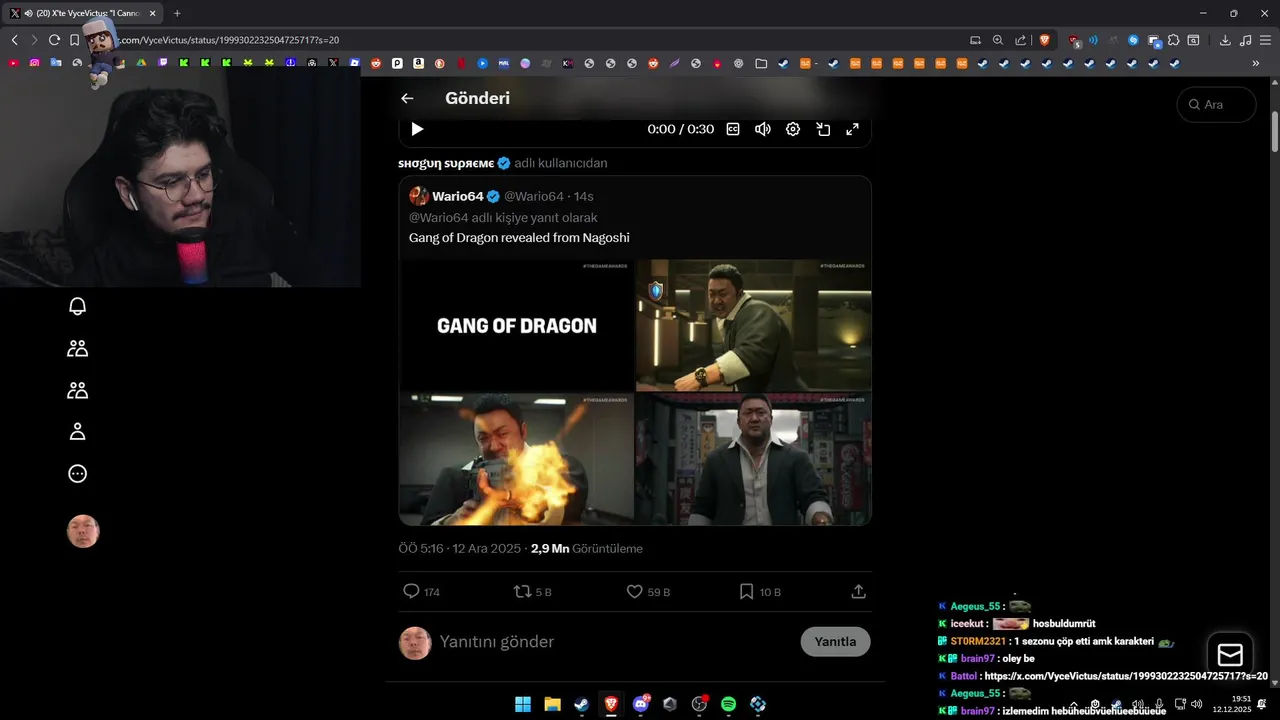1280x720 pixels.
Task: Click the post date 12 Ara 2025
Action: tap(486, 548)
